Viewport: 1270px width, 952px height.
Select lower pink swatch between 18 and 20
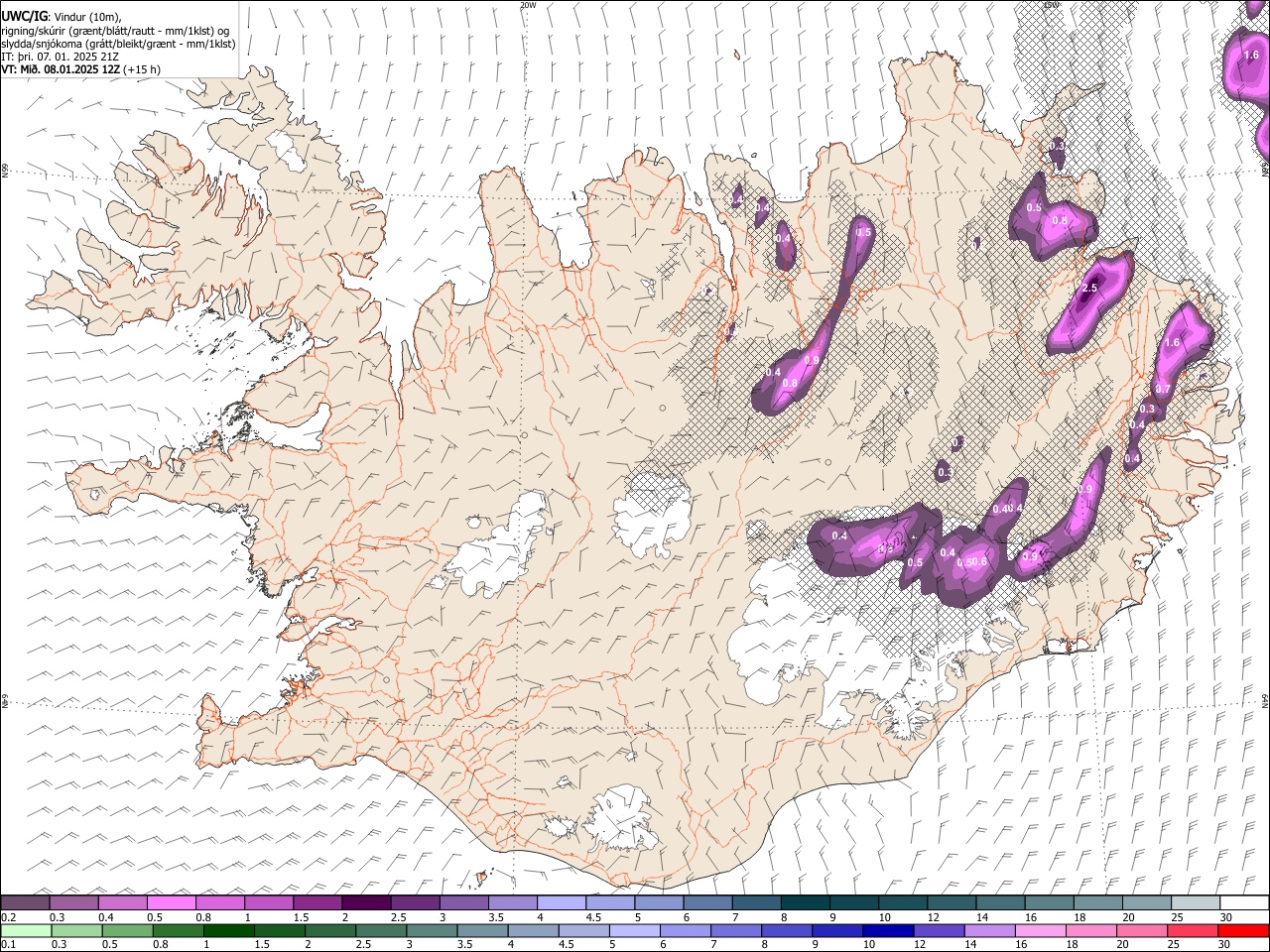(1091, 930)
